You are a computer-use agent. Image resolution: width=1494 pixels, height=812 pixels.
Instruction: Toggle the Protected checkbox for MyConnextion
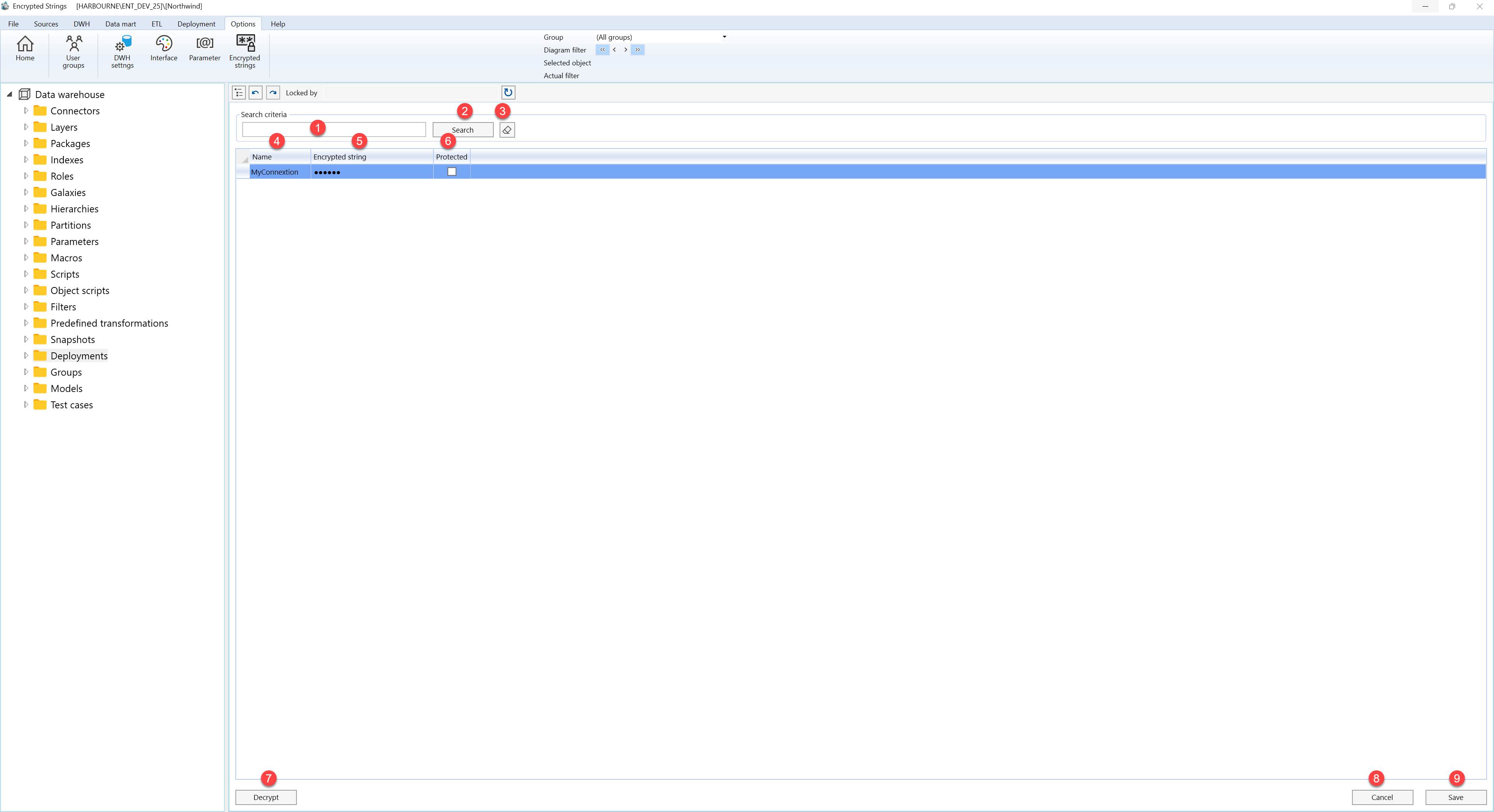pyautogui.click(x=452, y=171)
